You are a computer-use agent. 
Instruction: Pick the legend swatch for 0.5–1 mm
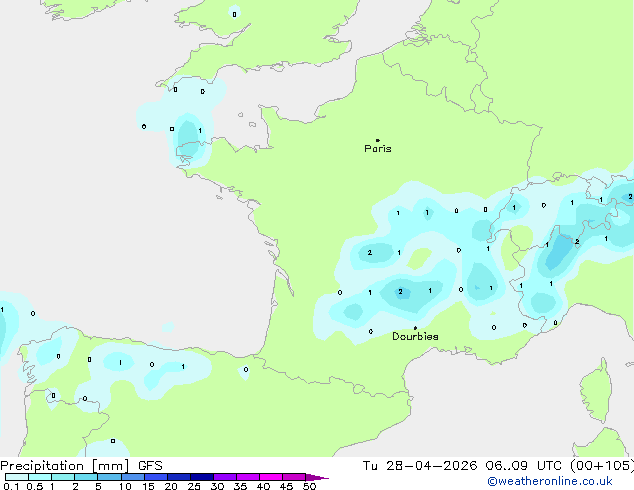(40, 477)
